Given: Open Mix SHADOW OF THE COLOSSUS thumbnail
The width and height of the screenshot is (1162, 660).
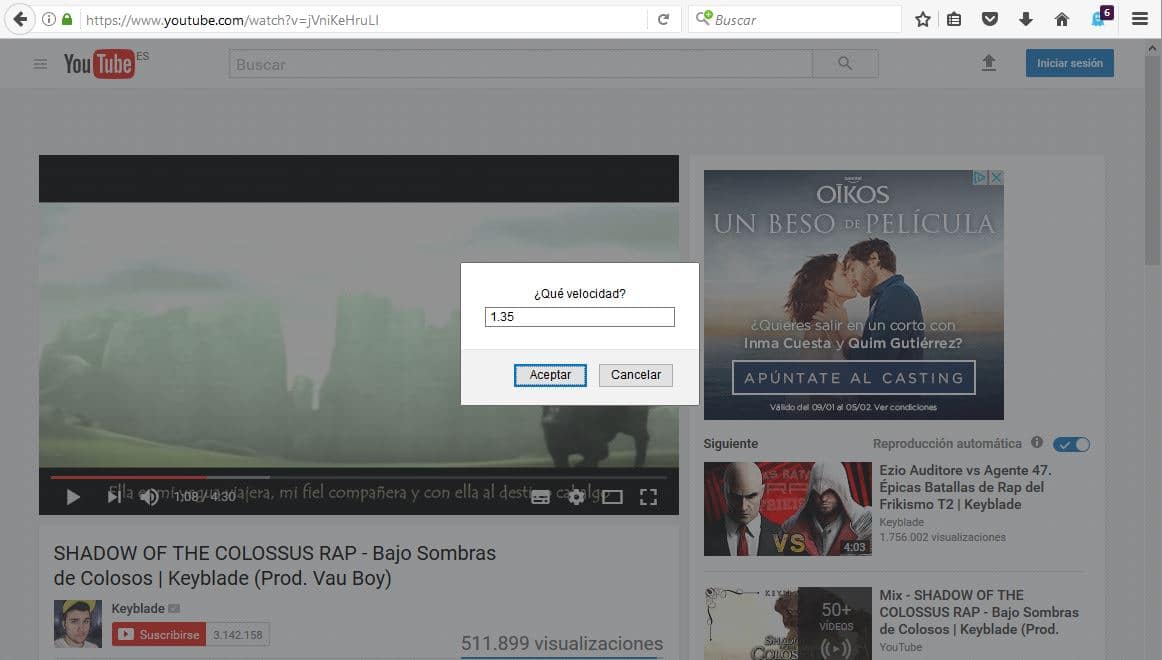Looking at the screenshot, I should [788, 623].
